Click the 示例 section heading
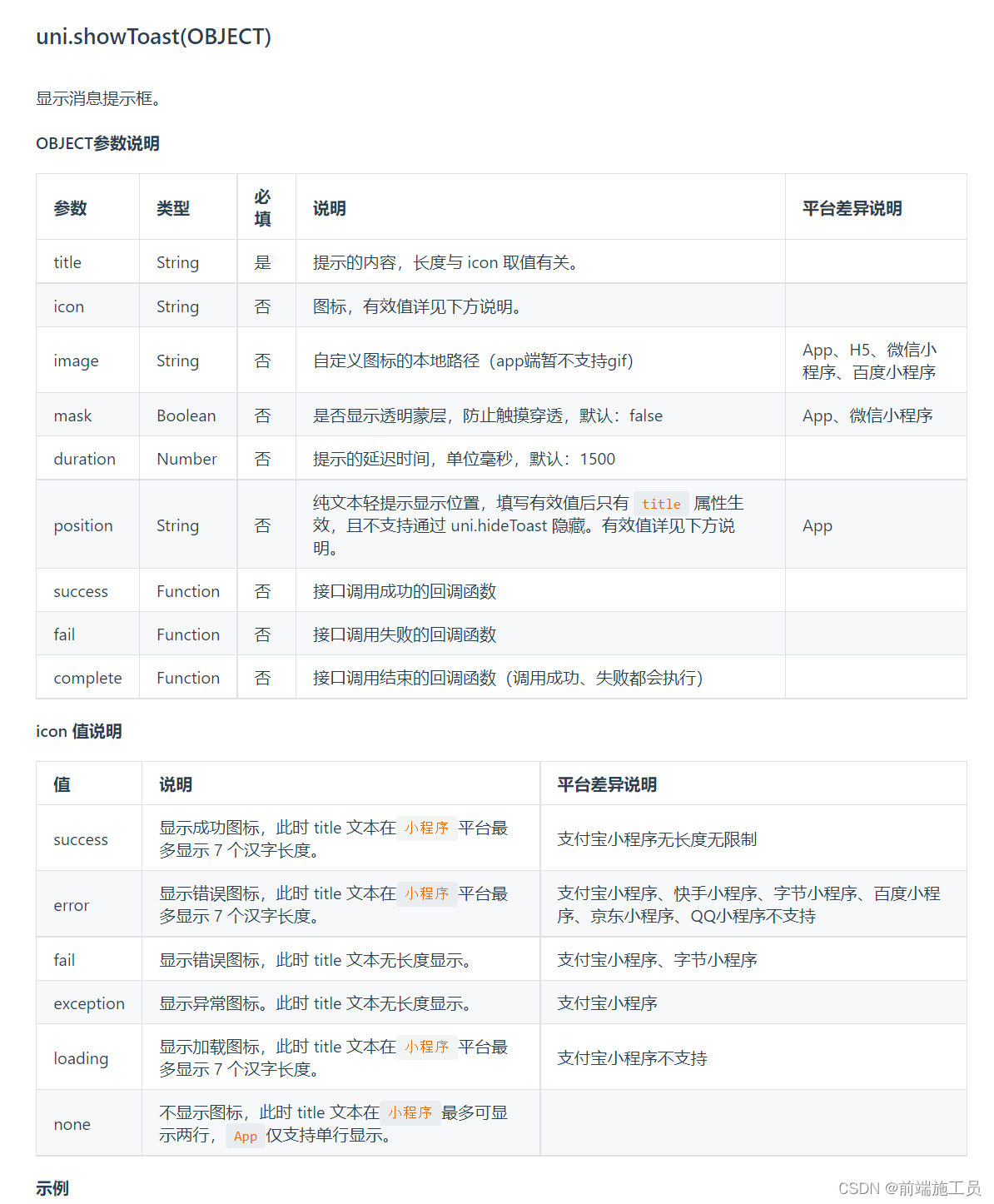Viewport: 994px width, 1204px height. [x=52, y=1188]
